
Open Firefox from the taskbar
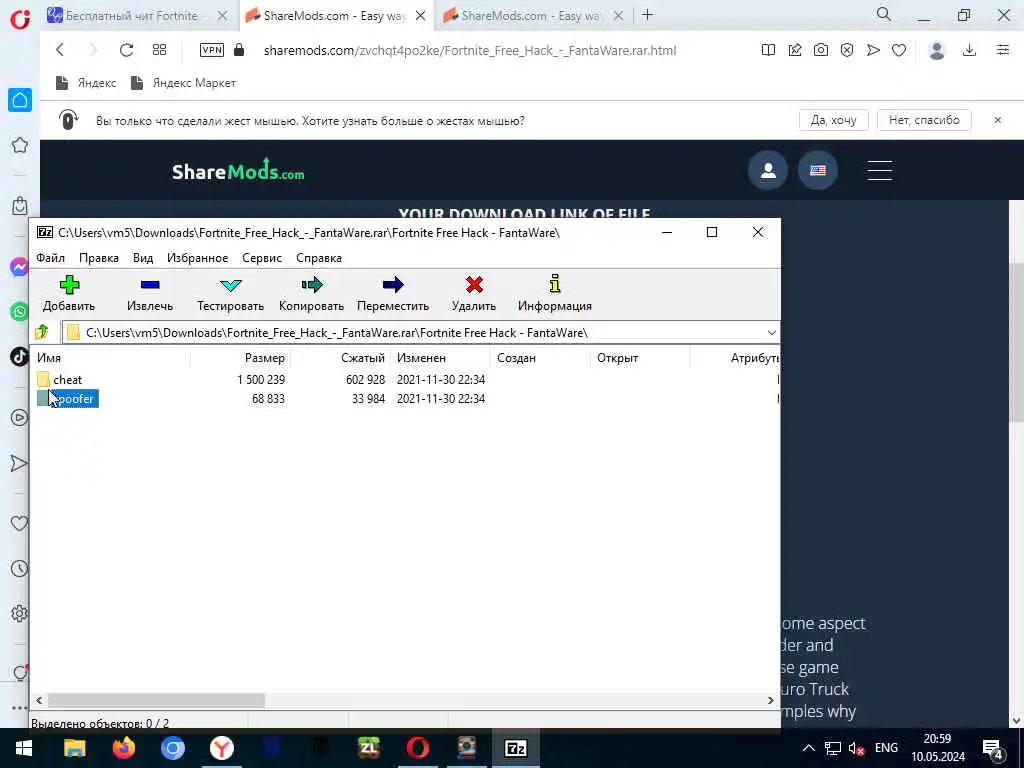123,748
